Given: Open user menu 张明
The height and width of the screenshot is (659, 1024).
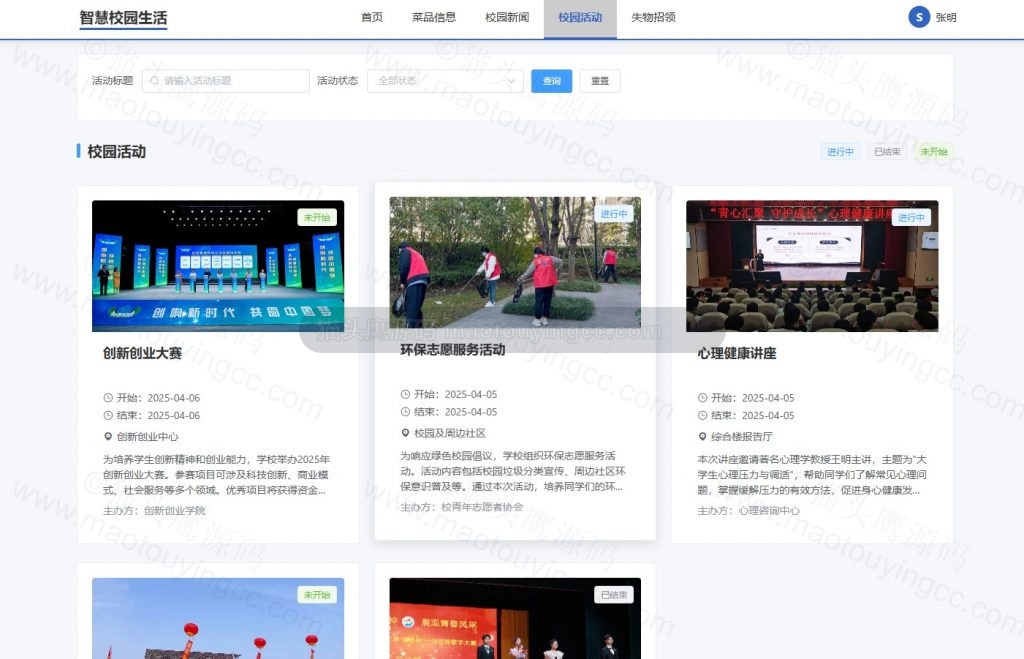Looking at the screenshot, I should [946, 18].
